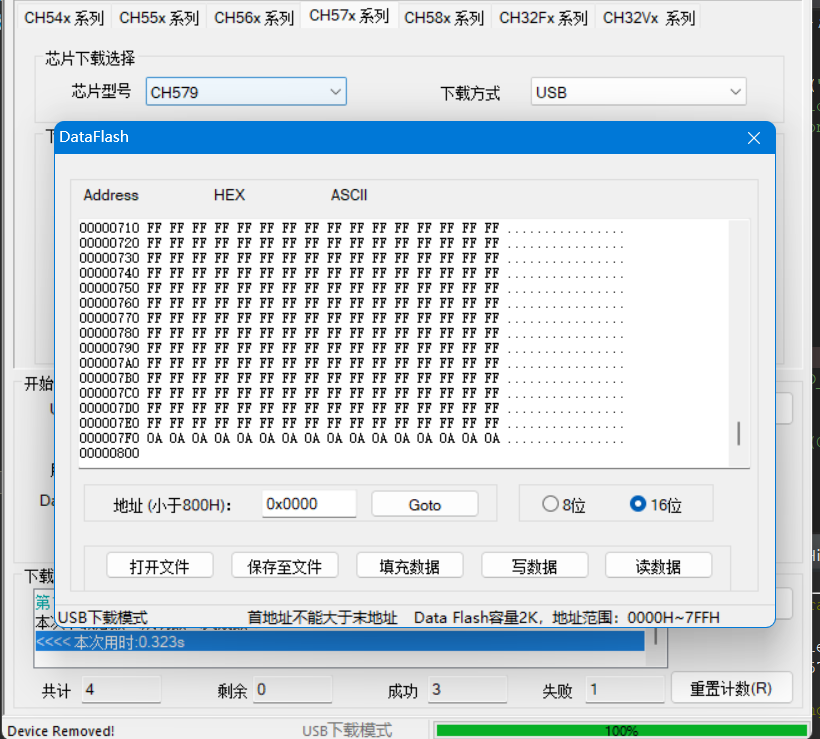Fill data using the 填充数据 button
Screen dimensions: 820x739
click(x=409, y=564)
